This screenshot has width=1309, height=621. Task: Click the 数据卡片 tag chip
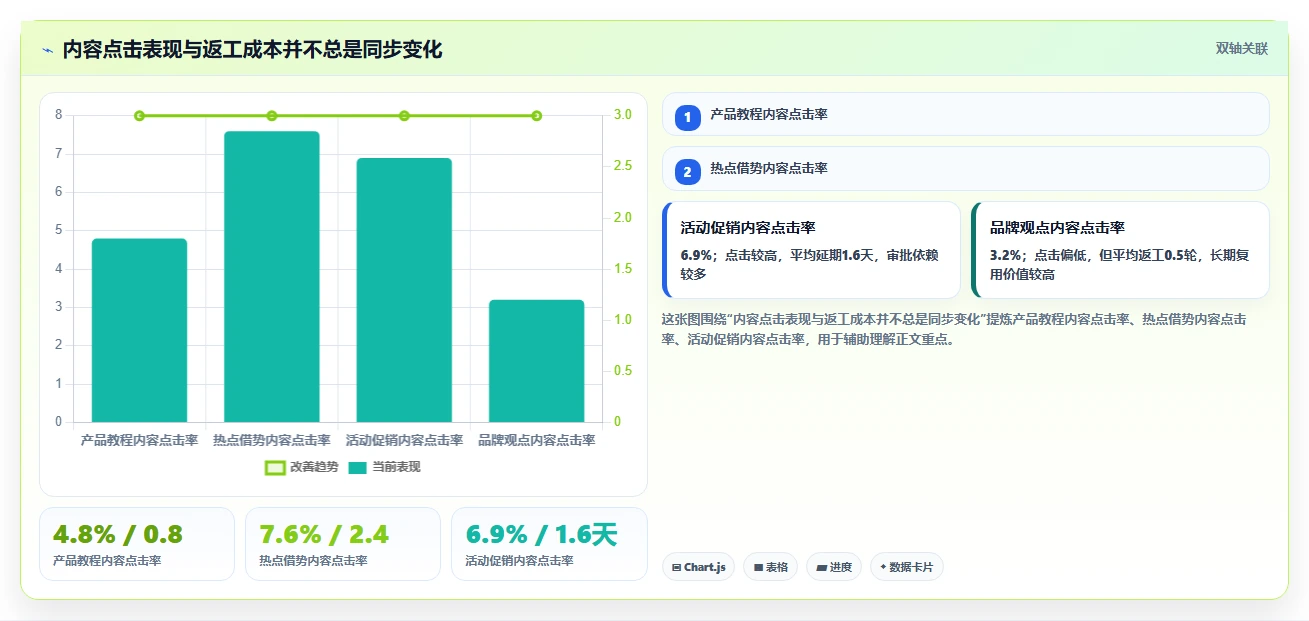coord(906,567)
